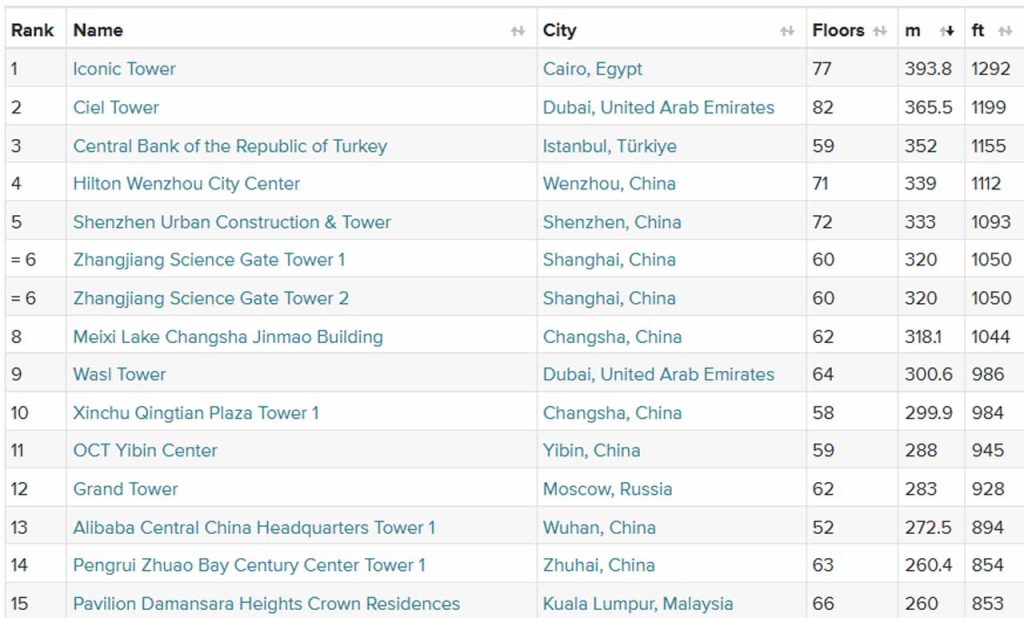The width and height of the screenshot is (1024, 618).
Task: Sort by ft column sort arrows
Action: (1005, 31)
